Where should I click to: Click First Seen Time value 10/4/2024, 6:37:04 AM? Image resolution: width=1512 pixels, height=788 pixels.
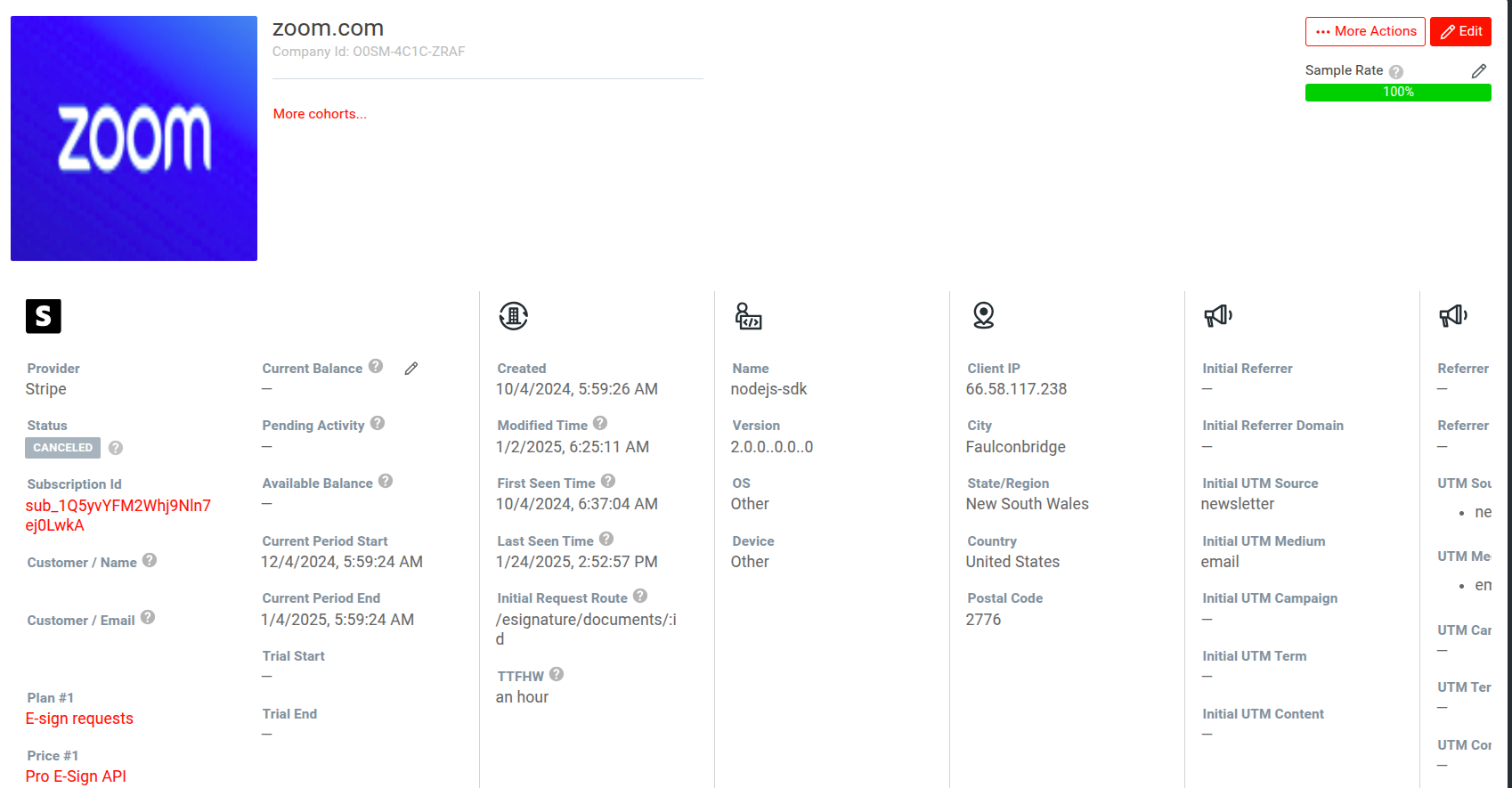coord(577,504)
